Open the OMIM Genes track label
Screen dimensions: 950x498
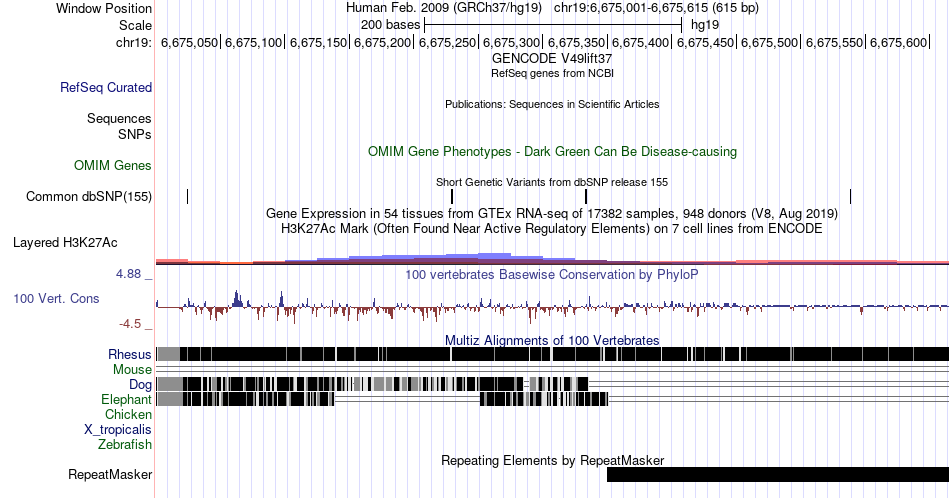click(113, 165)
